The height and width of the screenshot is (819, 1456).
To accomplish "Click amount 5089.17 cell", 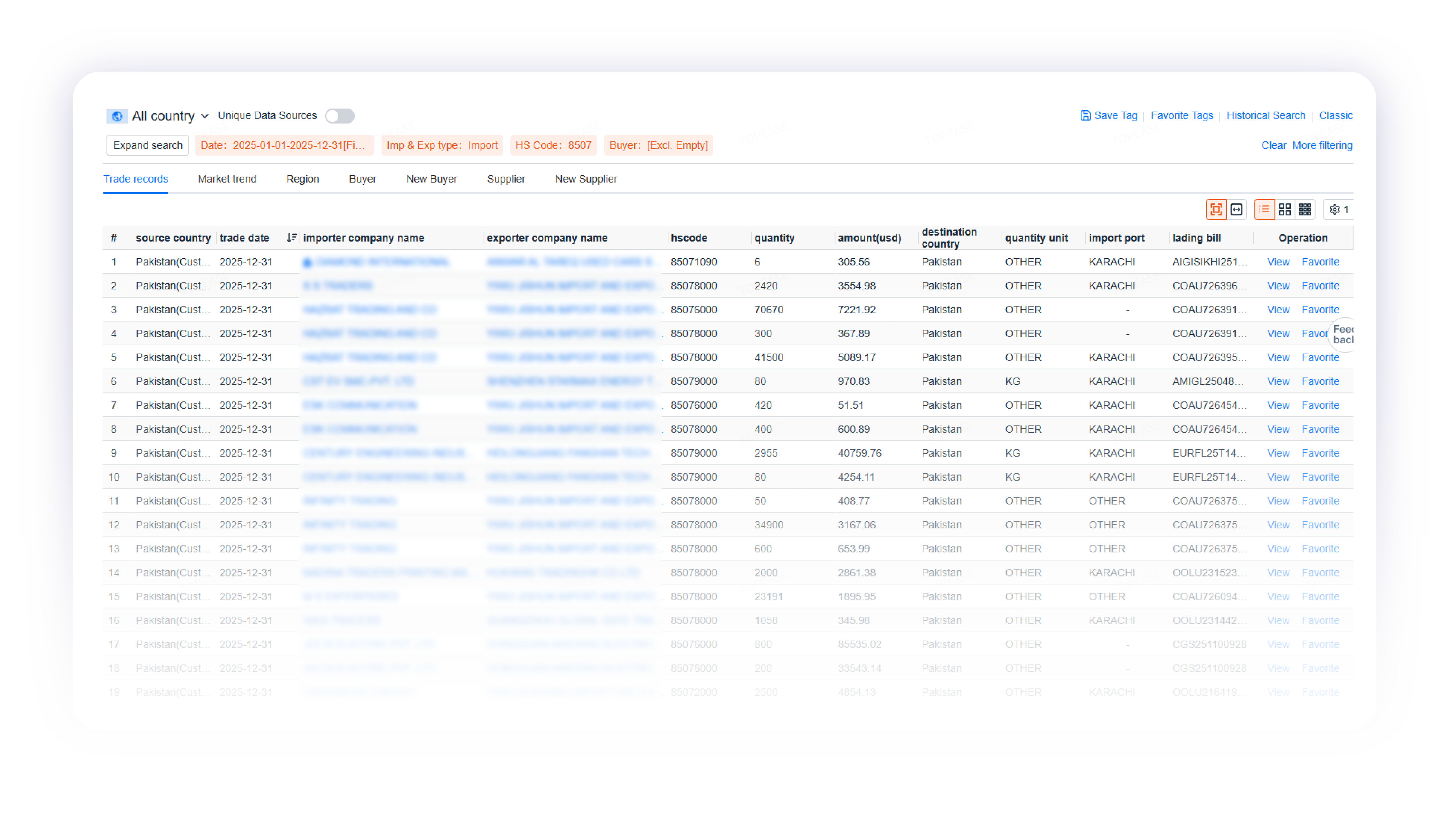I will tap(856, 357).
